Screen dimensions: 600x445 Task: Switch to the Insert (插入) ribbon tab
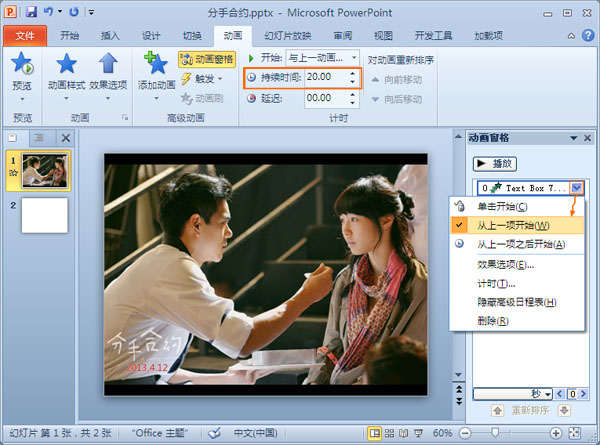(x=110, y=36)
